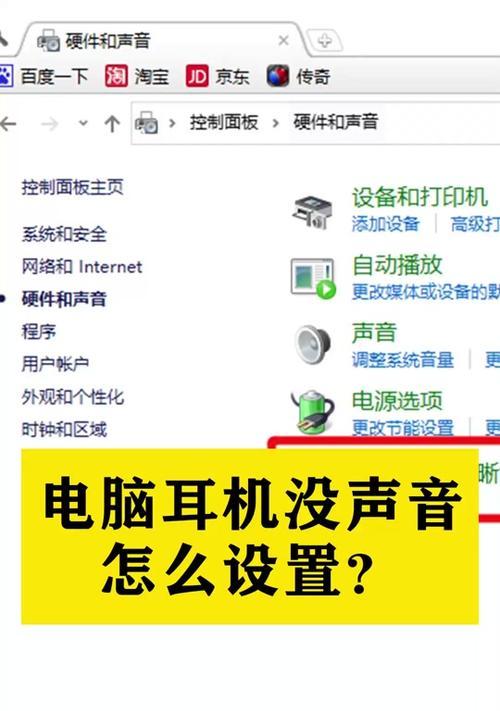Open the 京东 JD bookmark

218,76
